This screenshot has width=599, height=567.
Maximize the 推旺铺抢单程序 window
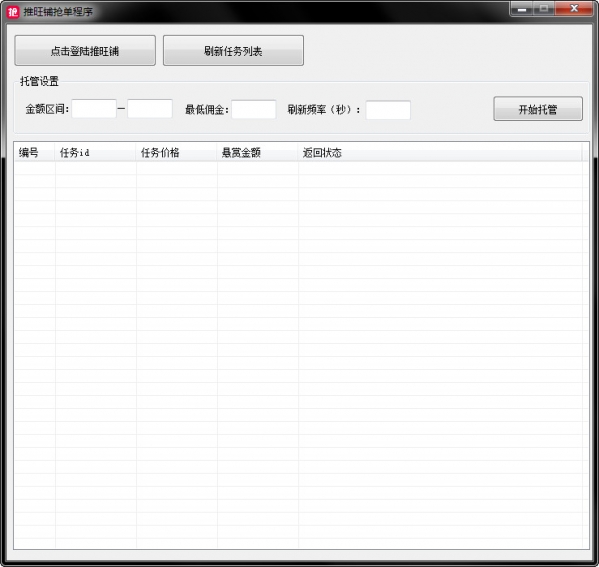pos(544,8)
